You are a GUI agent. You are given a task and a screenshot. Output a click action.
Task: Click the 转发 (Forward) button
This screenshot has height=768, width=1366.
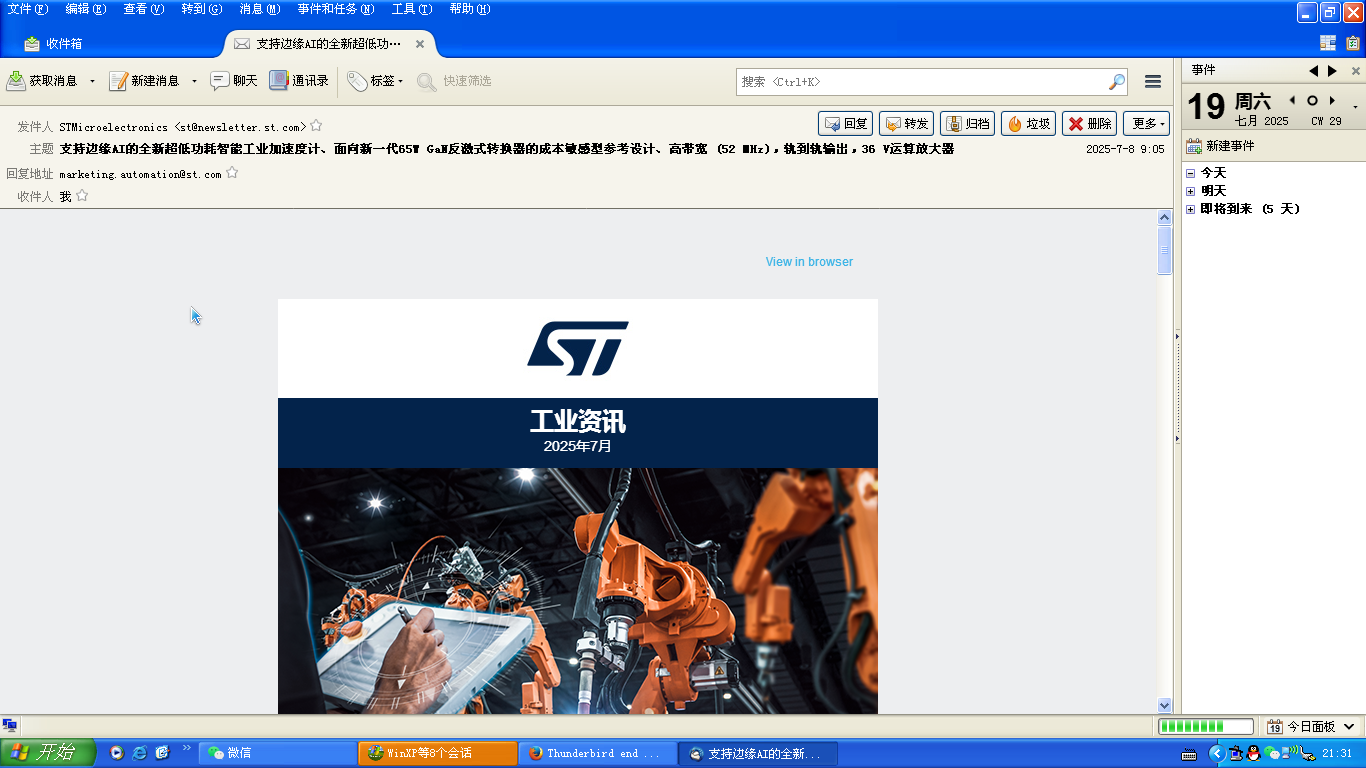tap(906, 123)
